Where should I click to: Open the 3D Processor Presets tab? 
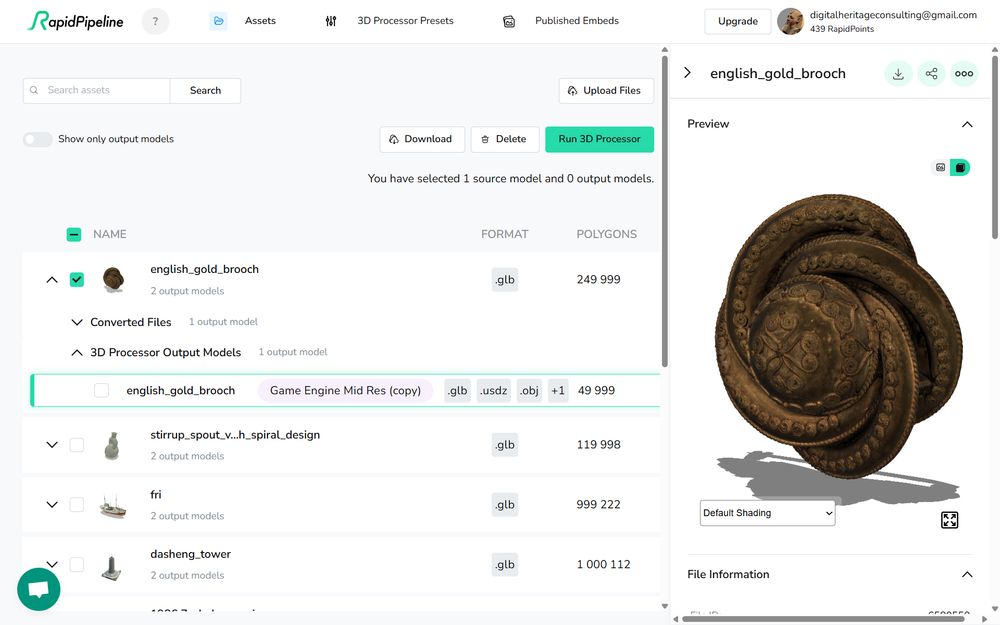(x=406, y=21)
